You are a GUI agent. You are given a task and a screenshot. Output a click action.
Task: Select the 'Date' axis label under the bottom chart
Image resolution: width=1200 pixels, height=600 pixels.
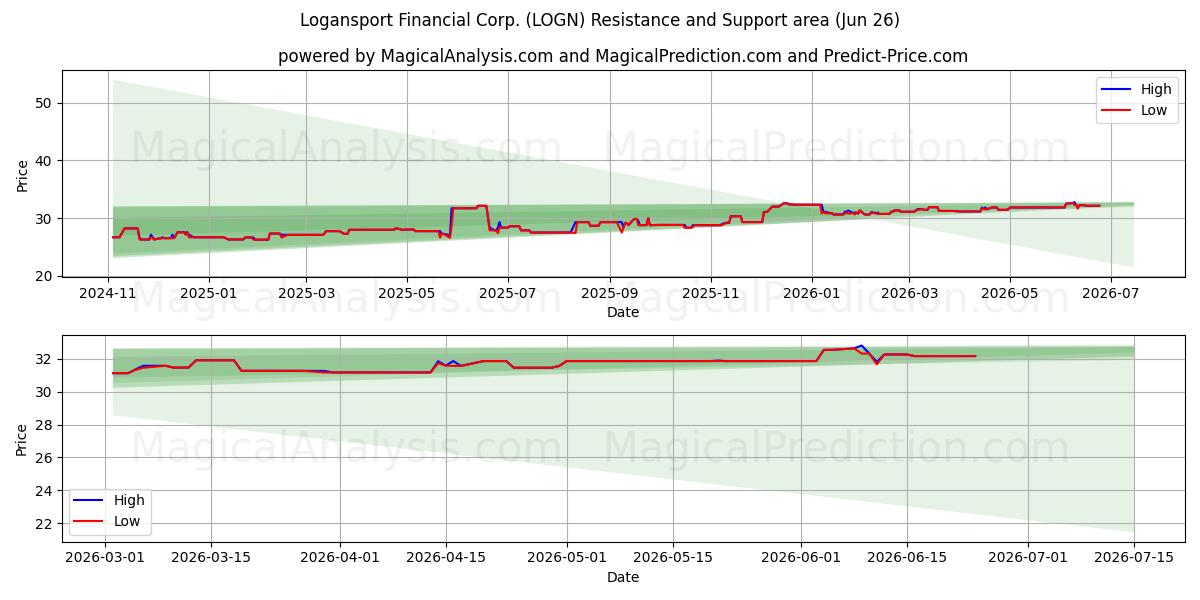tap(623, 577)
